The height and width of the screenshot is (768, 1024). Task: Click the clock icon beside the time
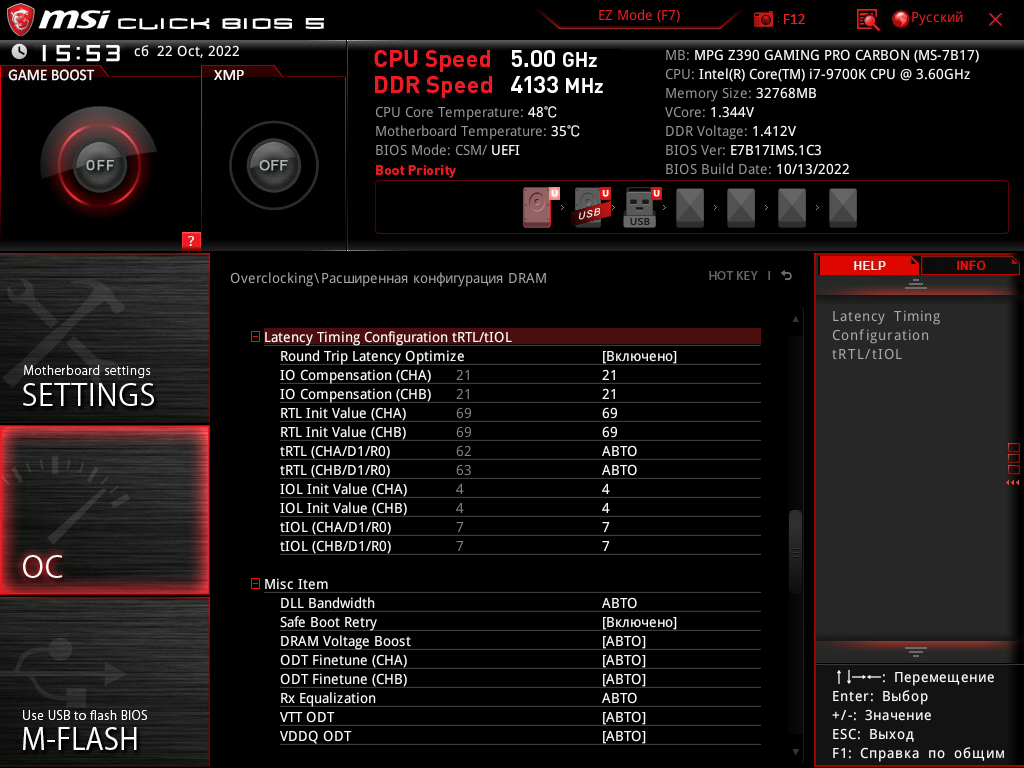point(20,52)
